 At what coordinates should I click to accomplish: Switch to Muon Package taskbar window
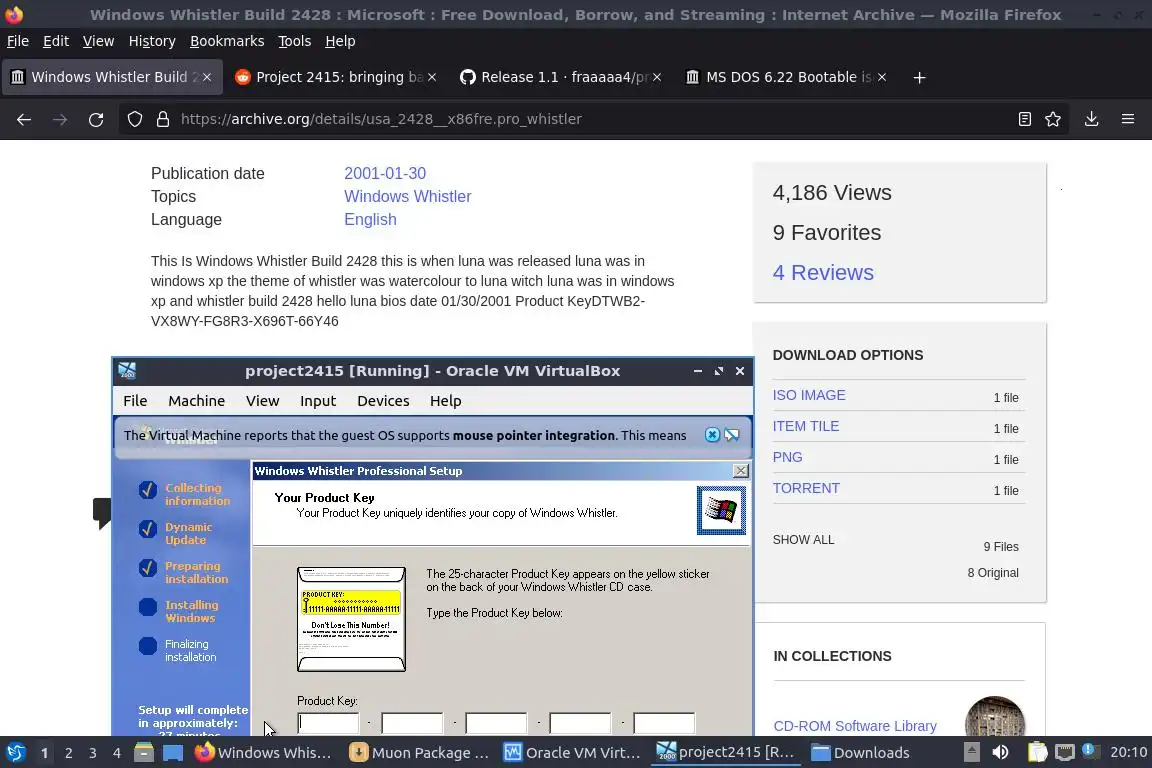[x=419, y=753]
